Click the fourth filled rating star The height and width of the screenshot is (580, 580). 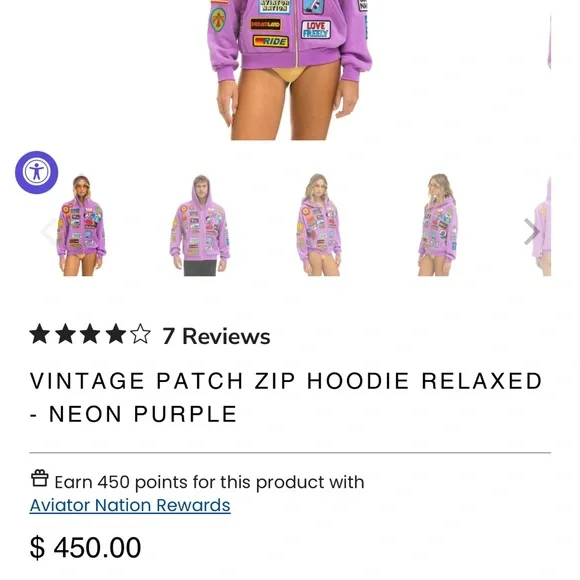[115, 334]
